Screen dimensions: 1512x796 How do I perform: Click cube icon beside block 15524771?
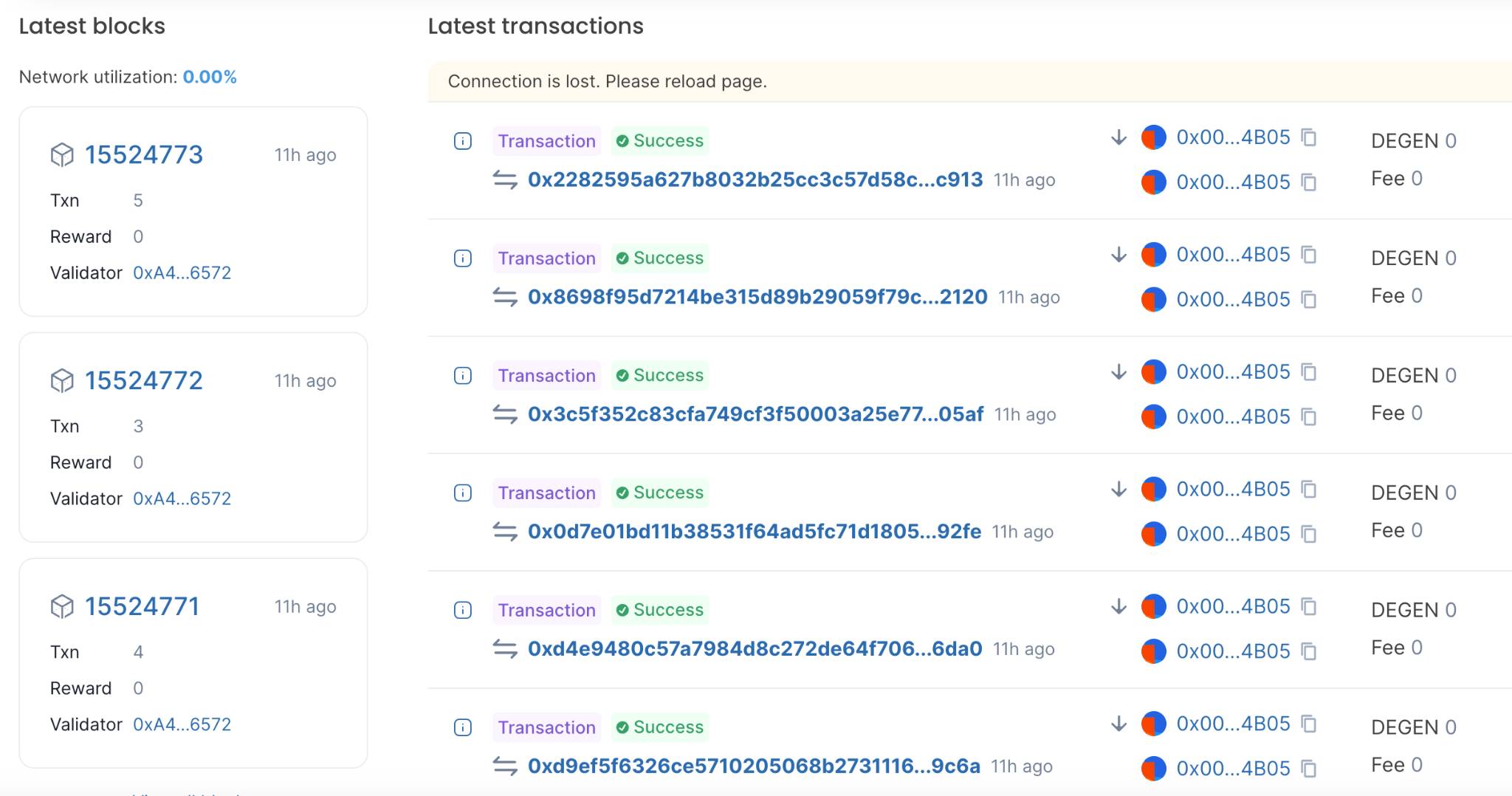[62, 607]
